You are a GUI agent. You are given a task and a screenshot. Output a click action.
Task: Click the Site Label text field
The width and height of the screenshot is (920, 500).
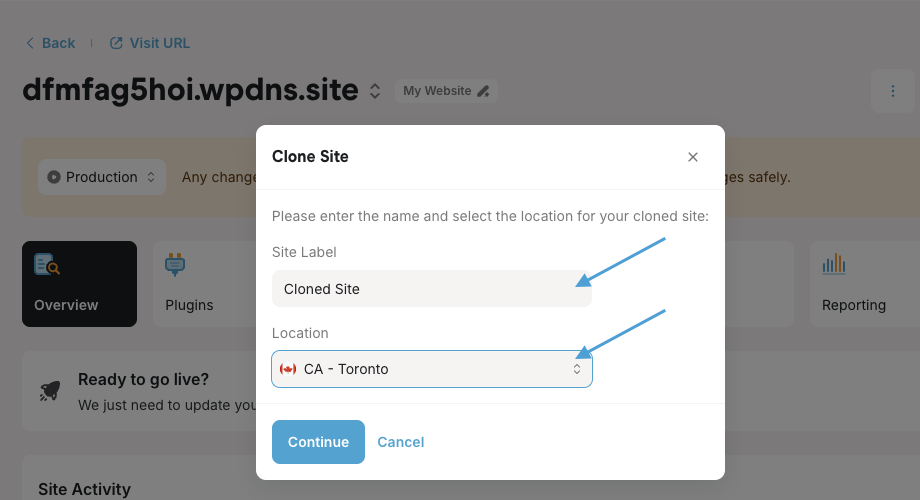tap(431, 289)
